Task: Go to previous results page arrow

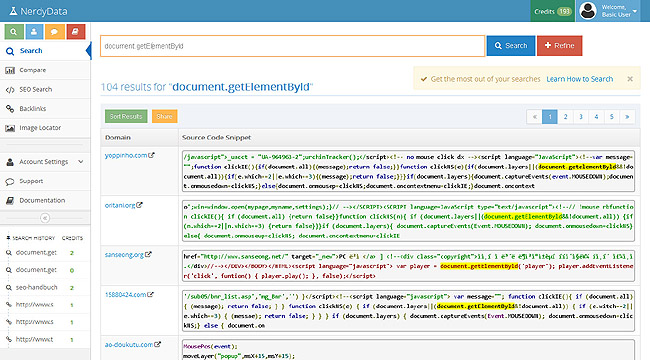Action: click(x=534, y=117)
